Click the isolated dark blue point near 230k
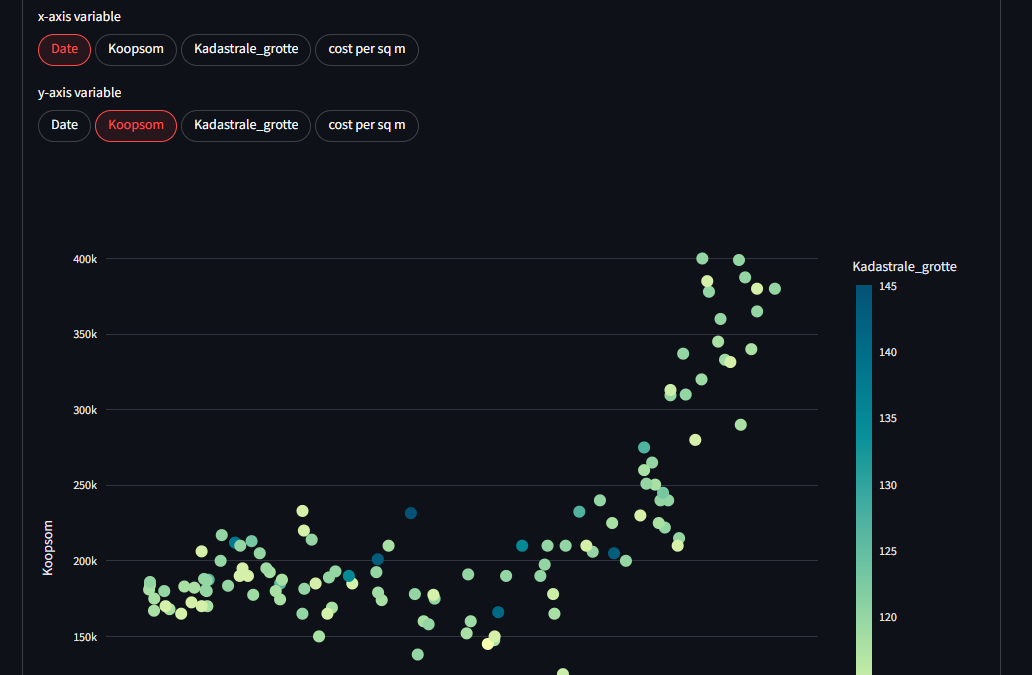 click(410, 513)
